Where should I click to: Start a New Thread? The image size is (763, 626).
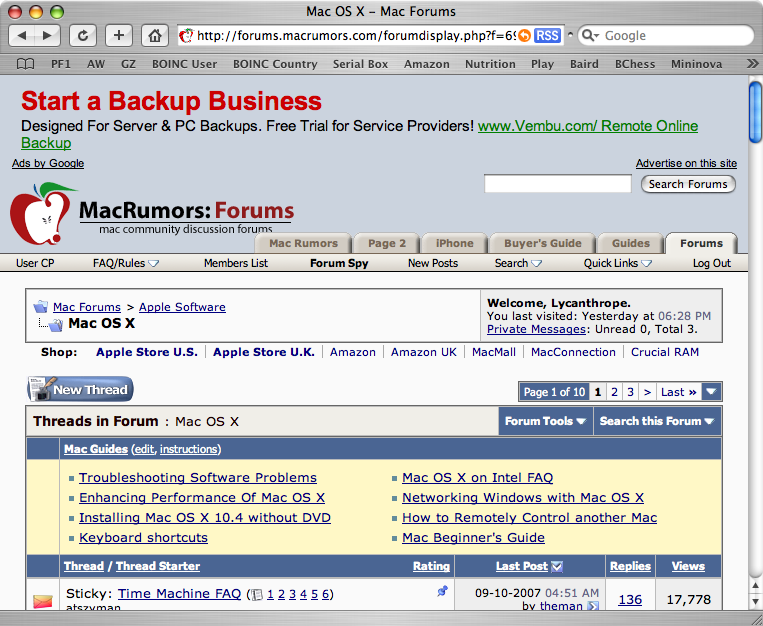tap(80, 389)
